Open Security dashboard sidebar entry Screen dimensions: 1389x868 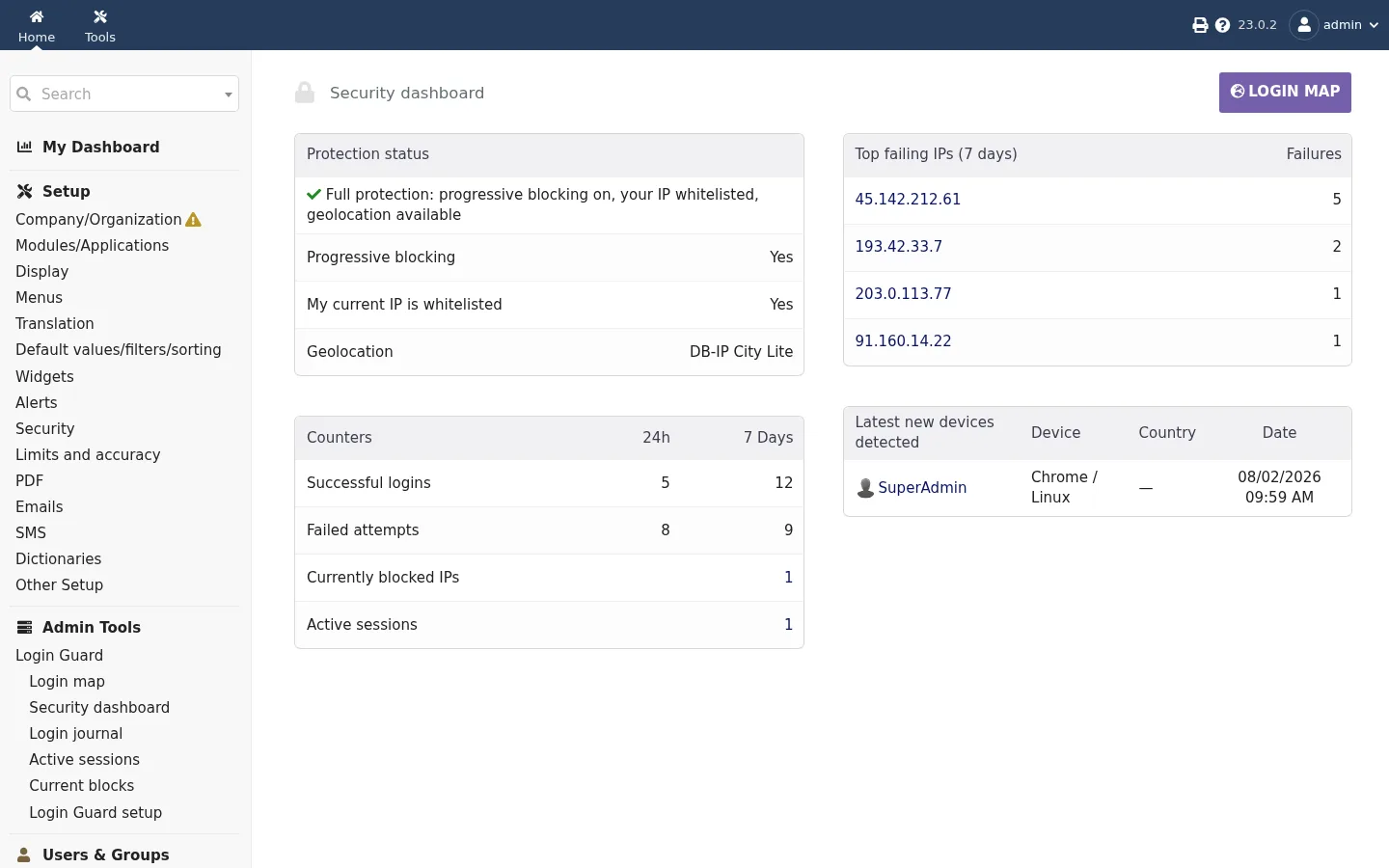99,708
